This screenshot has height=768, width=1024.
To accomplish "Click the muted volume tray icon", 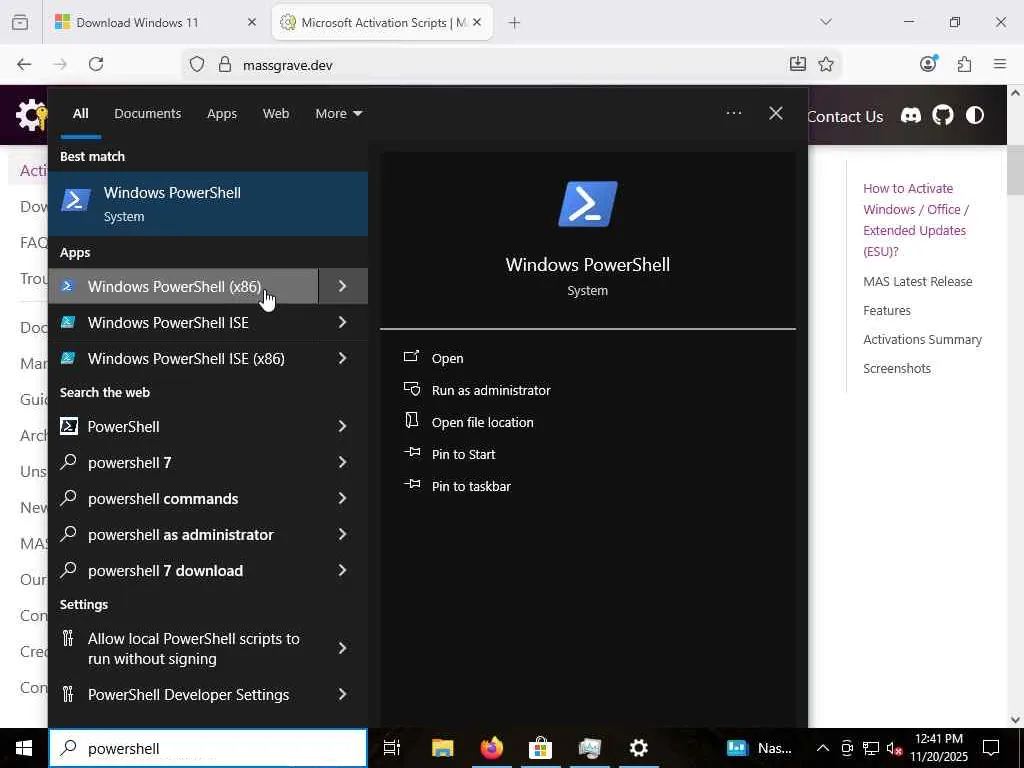I will pos(894,748).
